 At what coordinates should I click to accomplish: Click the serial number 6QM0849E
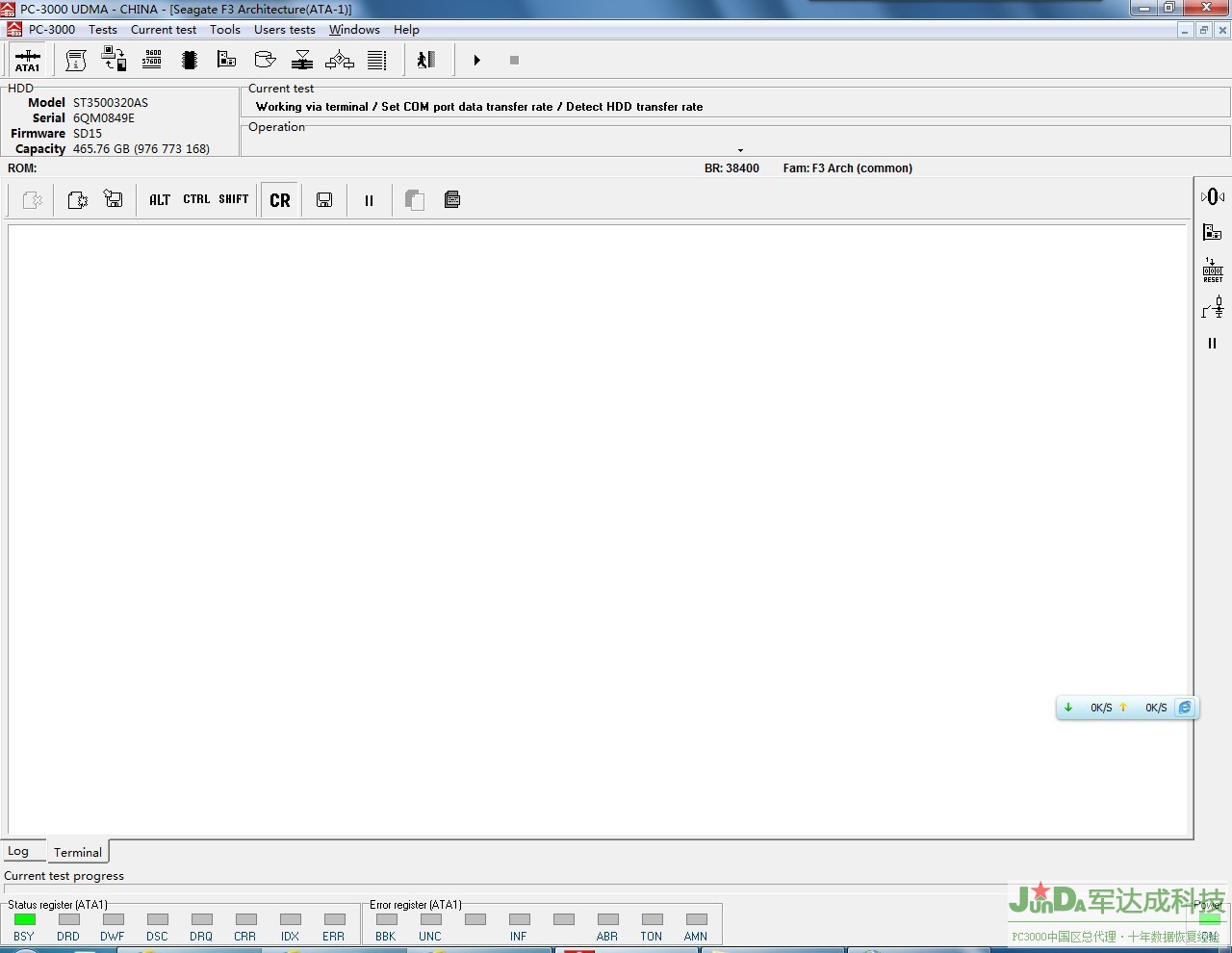(104, 118)
